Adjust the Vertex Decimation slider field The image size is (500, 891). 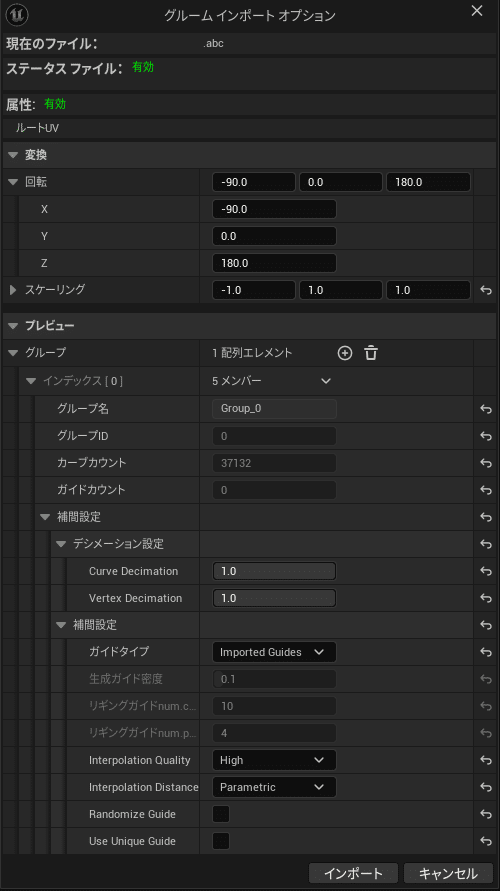[x=274, y=598]
